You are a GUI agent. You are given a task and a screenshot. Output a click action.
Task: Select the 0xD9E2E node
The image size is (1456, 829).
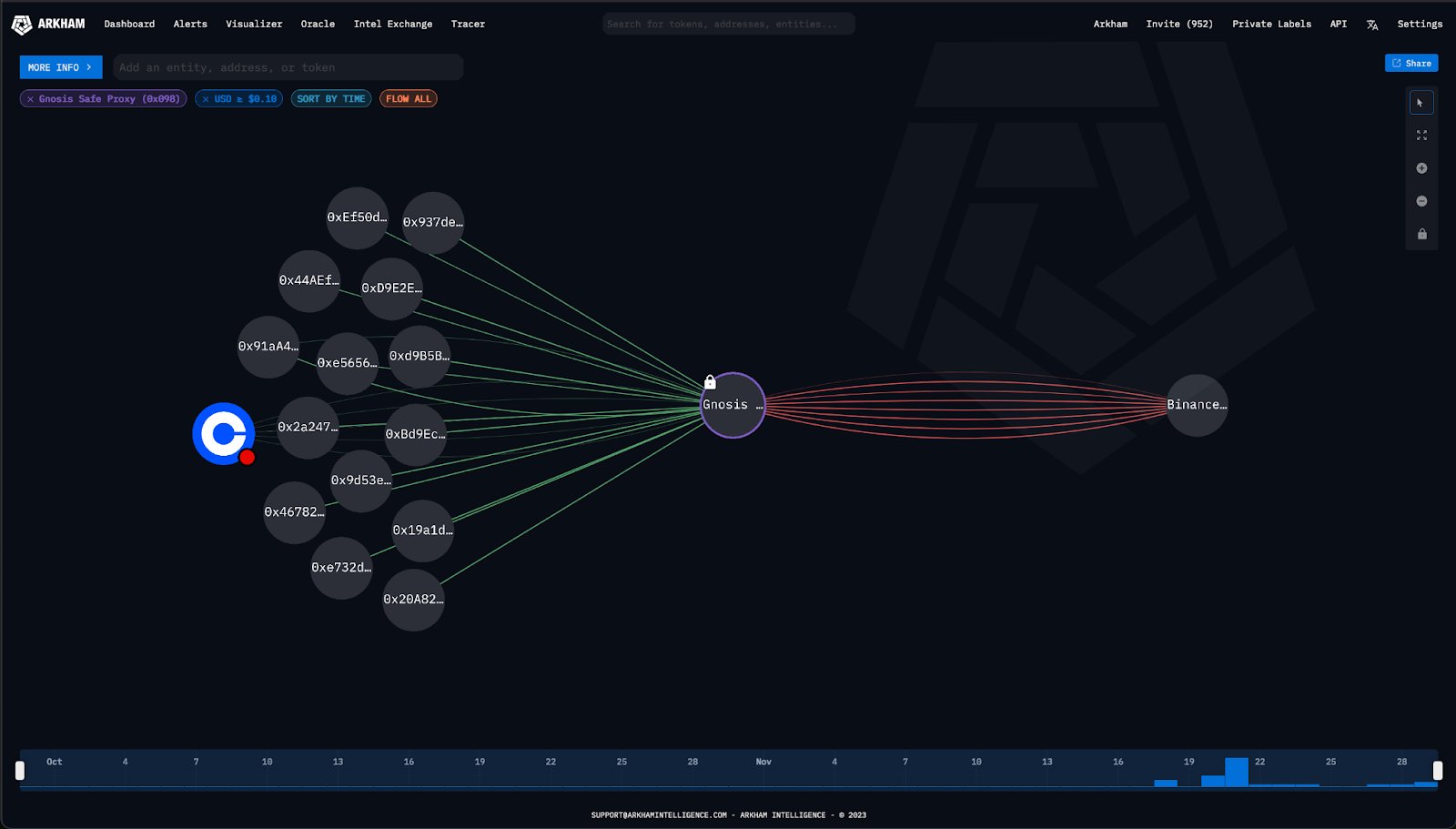[x=391, y=288]
